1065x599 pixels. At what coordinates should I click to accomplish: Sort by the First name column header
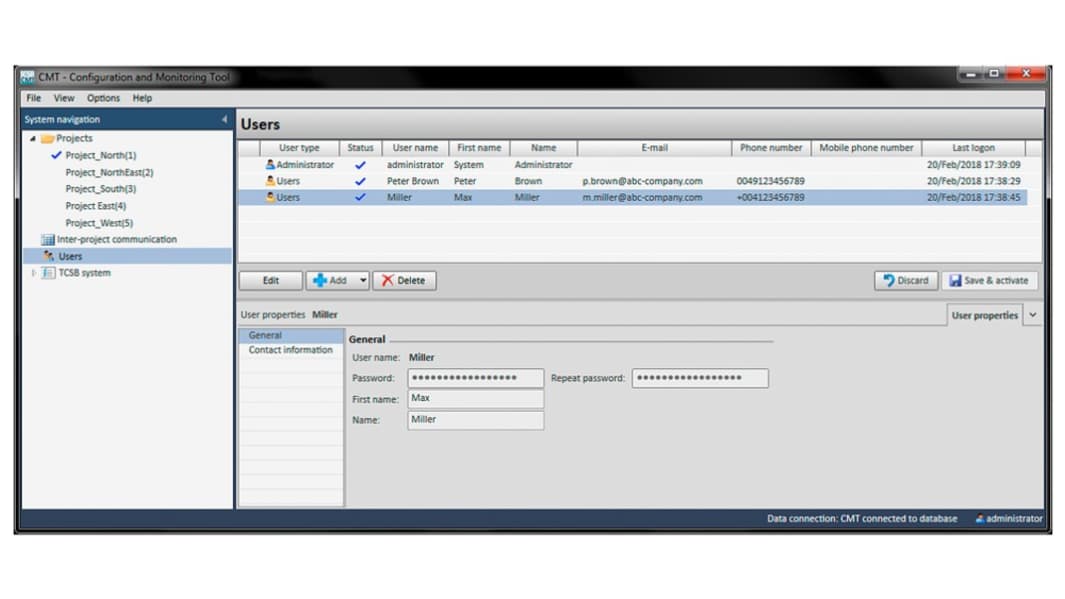pyautogui.click(x=479, y=148)
